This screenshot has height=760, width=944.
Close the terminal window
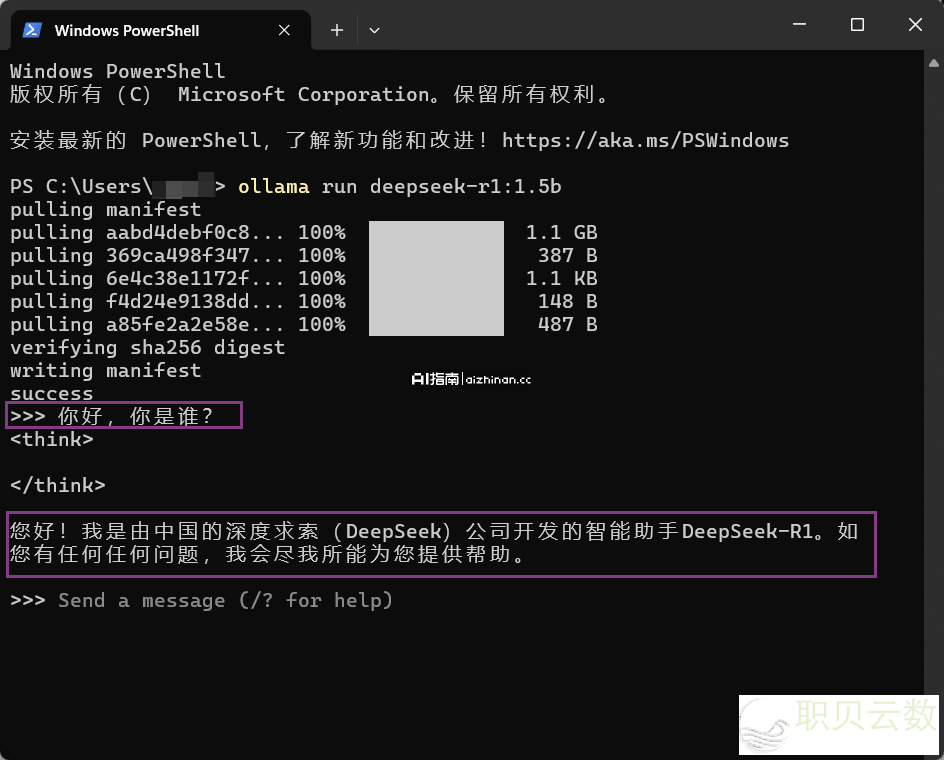point(914,25)
